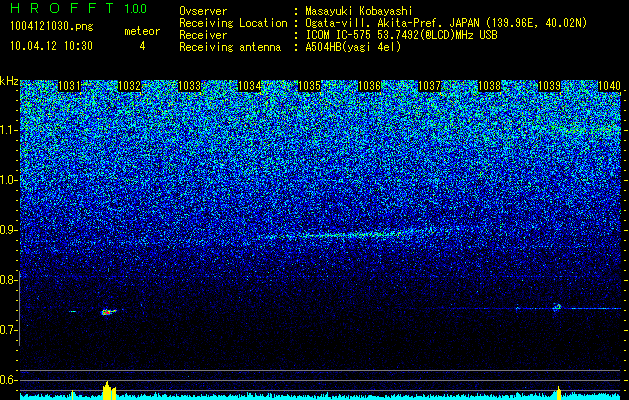Click the 0.6 kHz axis label
The width and height of the screenshot is (629, 400).
coord(8,380)
